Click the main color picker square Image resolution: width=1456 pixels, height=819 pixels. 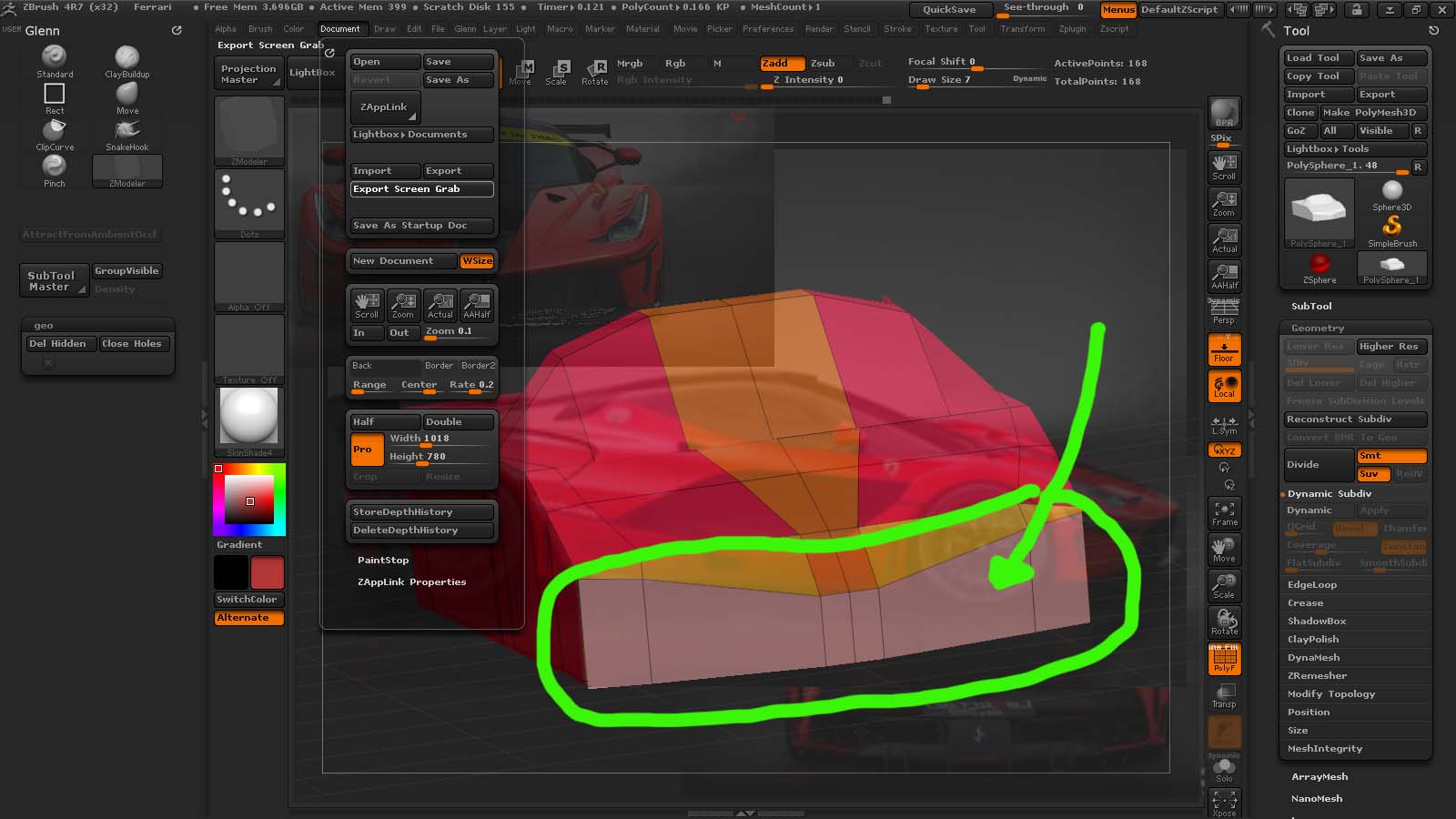coord(249,500)
